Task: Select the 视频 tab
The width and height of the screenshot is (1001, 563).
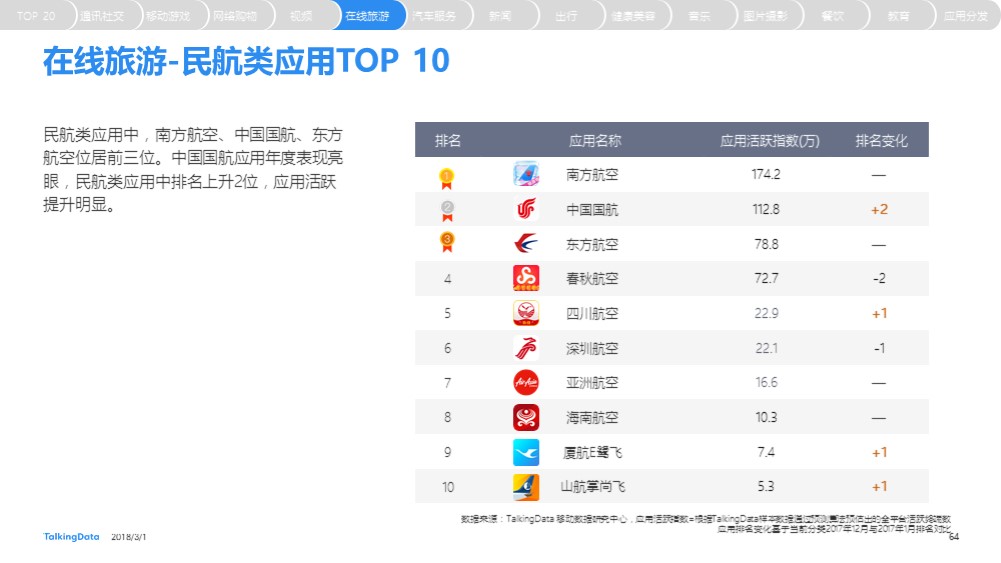Action: [x=301, y=15]
